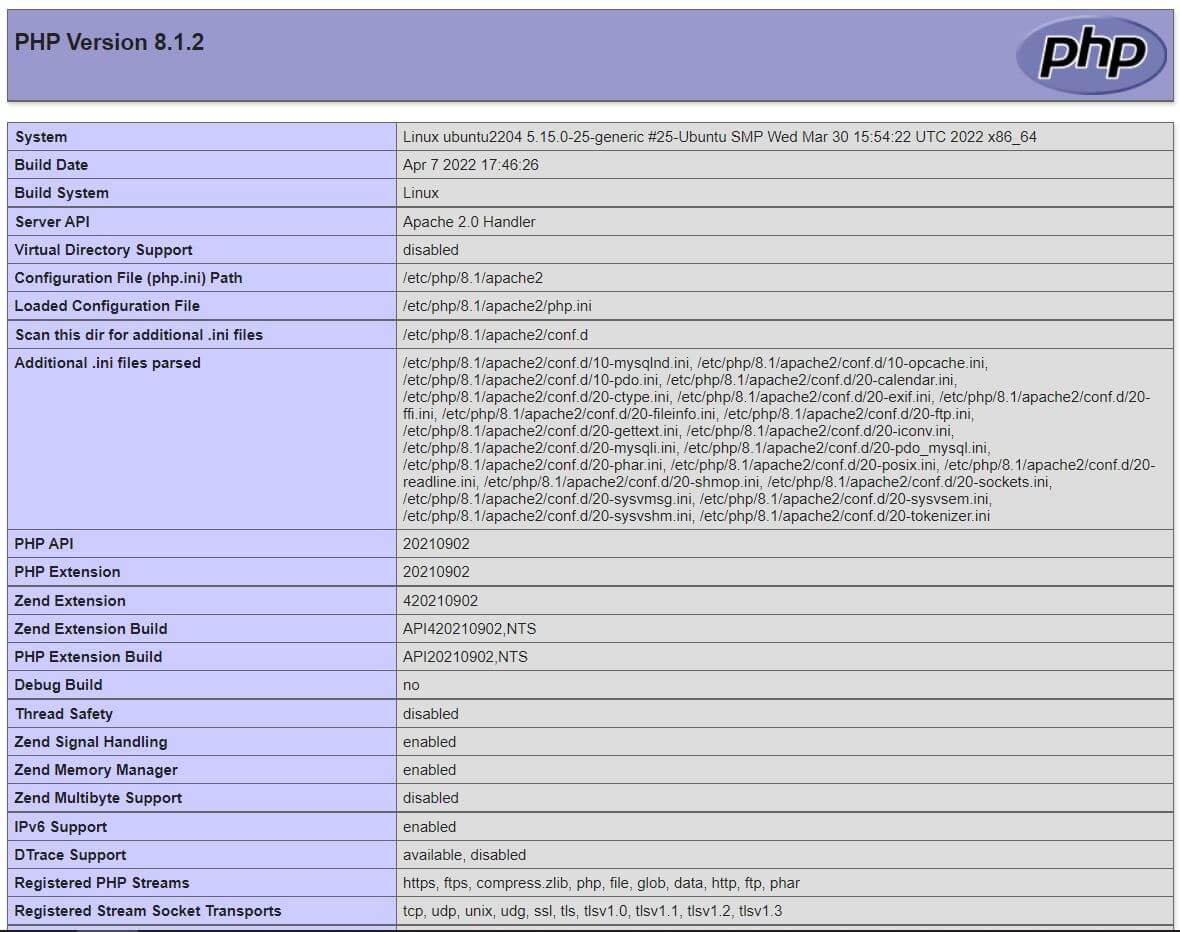The height and width of the screenshot is (932, 1180).
Task: Select 'API20210902,NTS' value
Action: (465, 657)
